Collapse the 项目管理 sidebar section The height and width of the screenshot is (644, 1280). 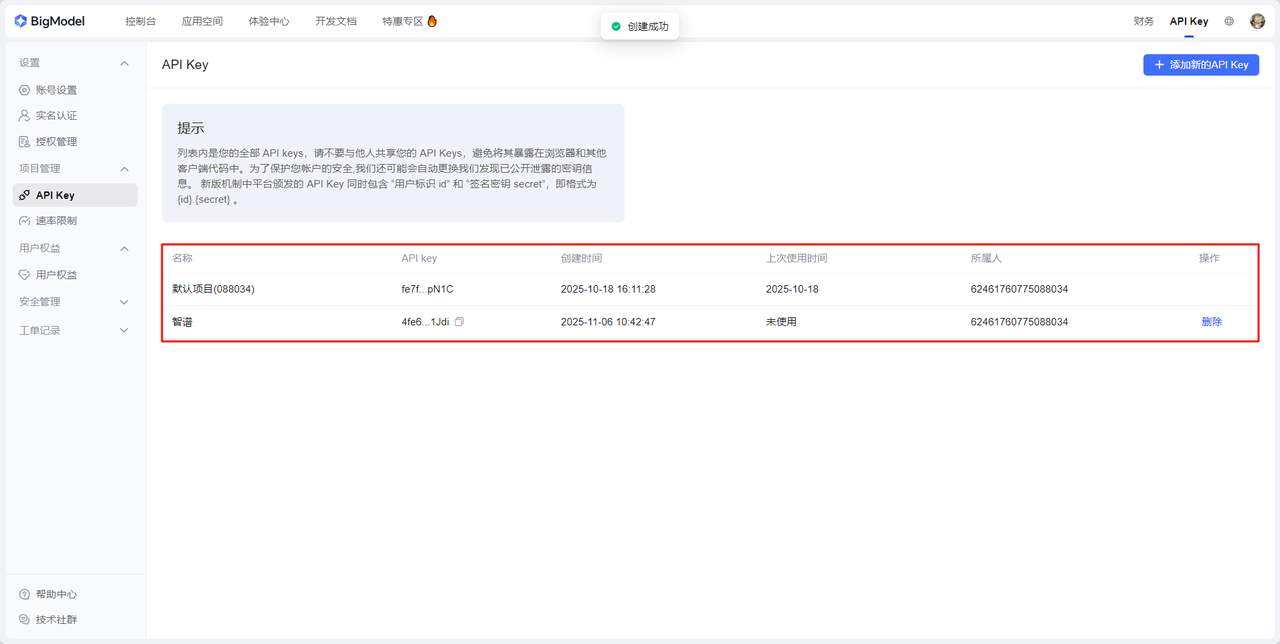point(124,169)
